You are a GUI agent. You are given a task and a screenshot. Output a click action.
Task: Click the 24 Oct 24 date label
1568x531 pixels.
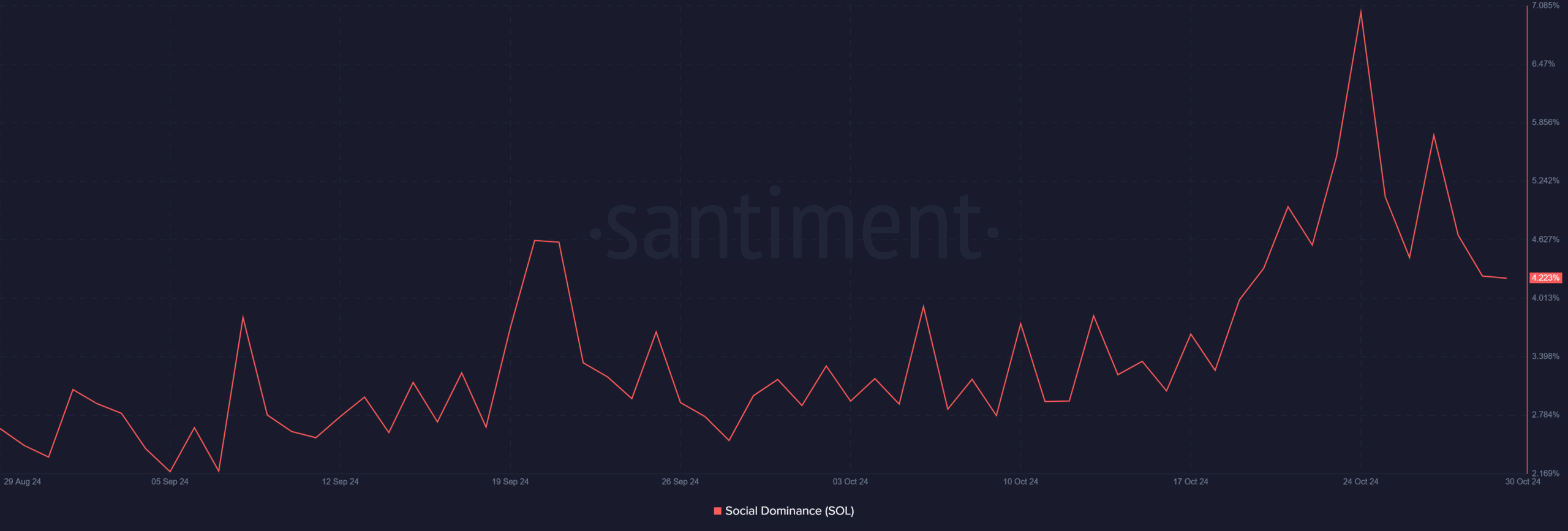pyautogui.click(x=1360, y=481)
